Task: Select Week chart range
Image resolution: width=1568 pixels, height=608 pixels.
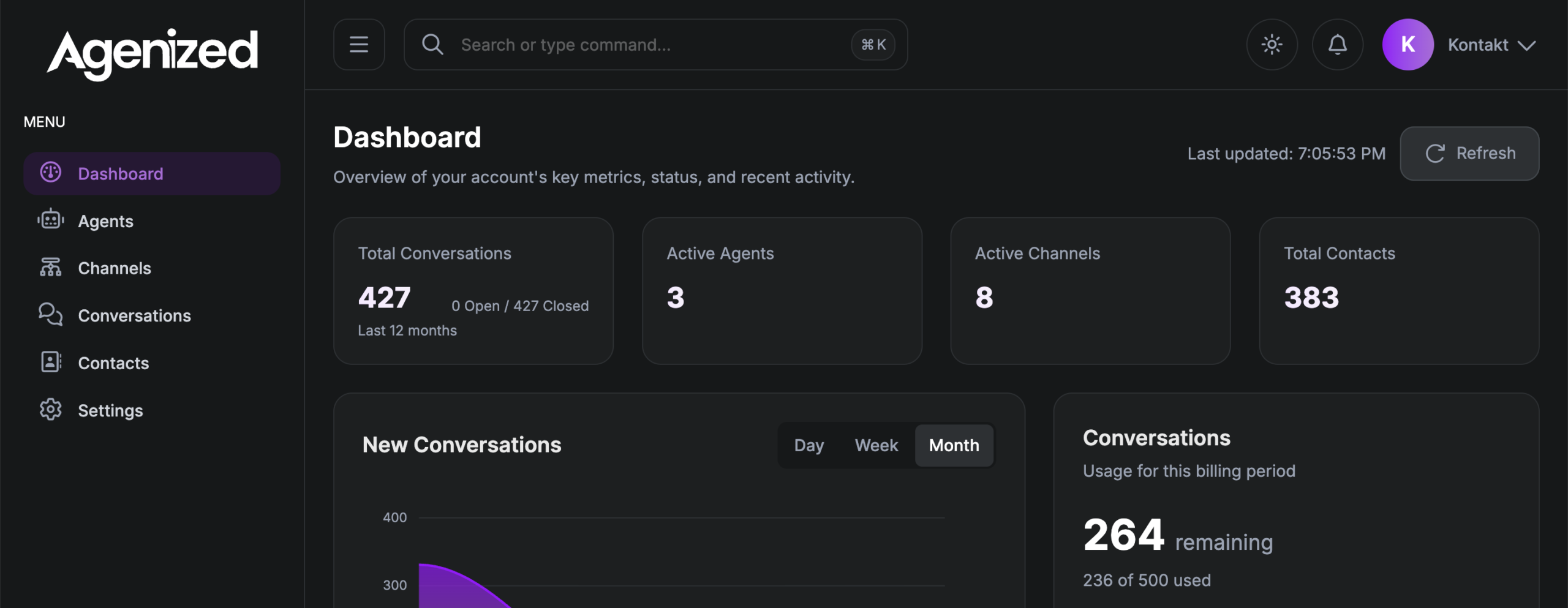Action: (x=876, y=445)
